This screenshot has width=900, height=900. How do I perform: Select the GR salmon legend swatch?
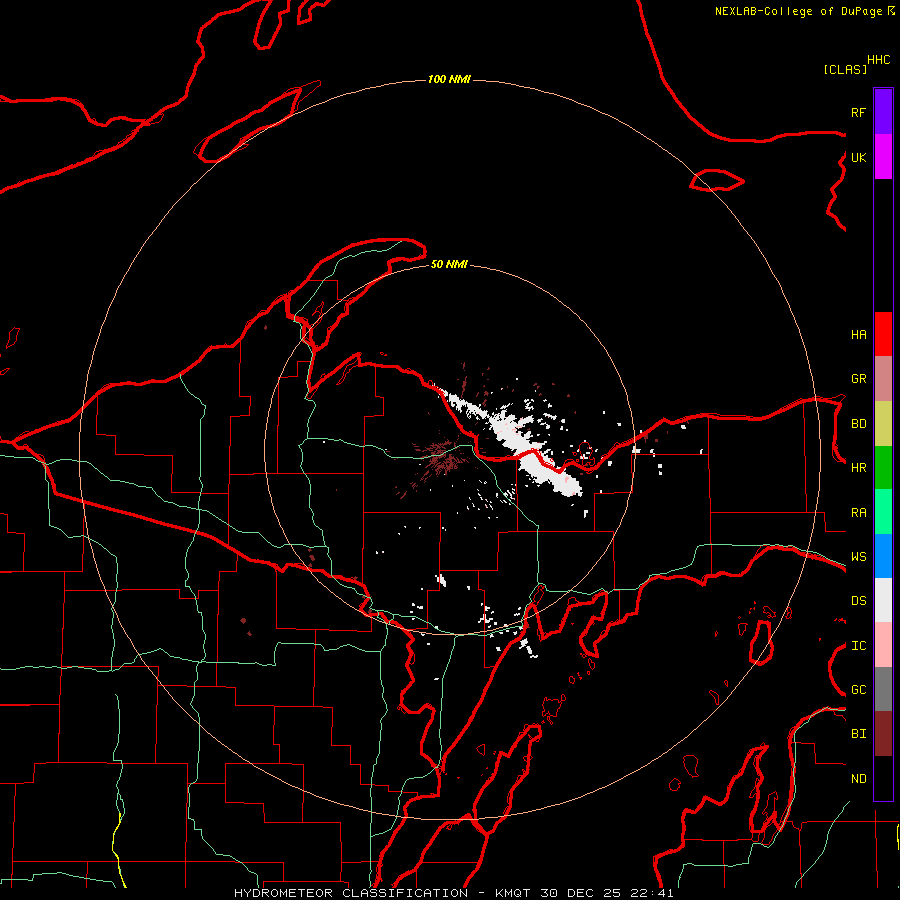pyautogui.click(x=883, y=379)
